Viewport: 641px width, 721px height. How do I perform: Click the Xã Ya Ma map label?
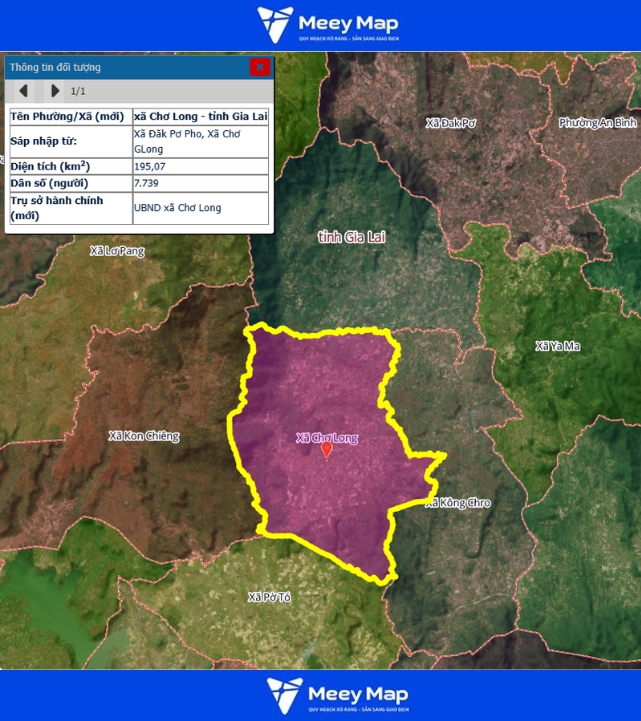557,346
